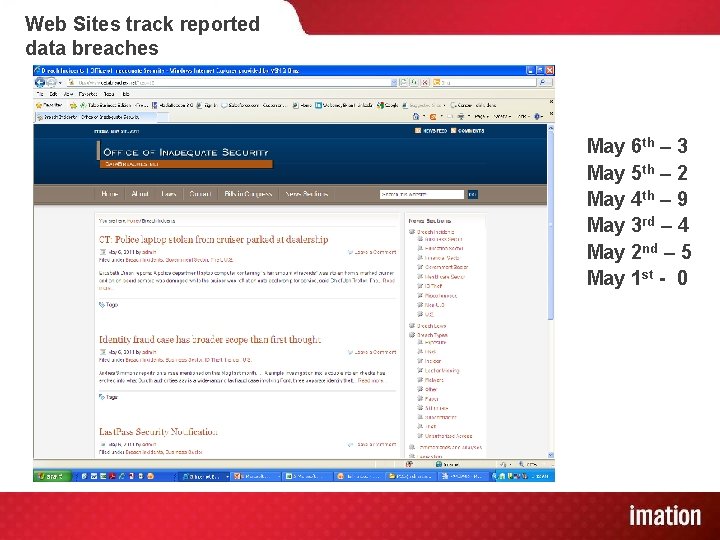Click News Sections navigation link

pyautogui.click(x=306, y=194)
